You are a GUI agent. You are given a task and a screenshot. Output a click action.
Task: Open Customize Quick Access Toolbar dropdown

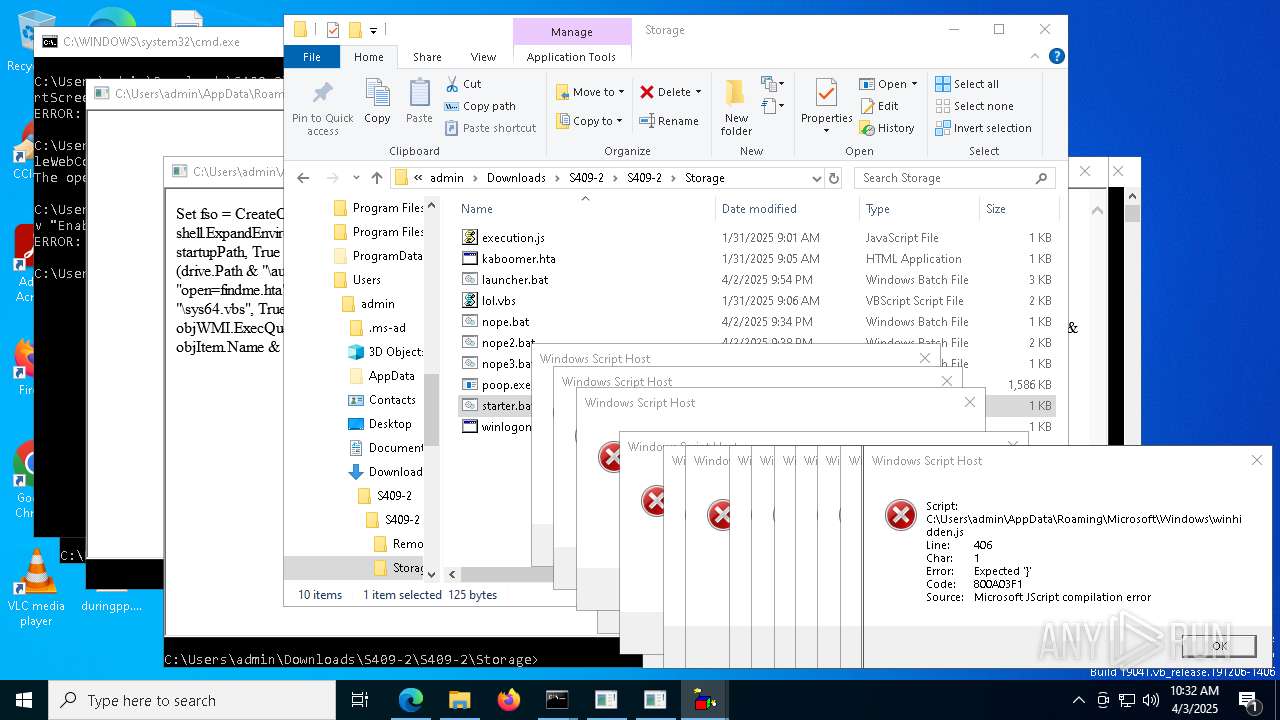click(x=374, y=30)
